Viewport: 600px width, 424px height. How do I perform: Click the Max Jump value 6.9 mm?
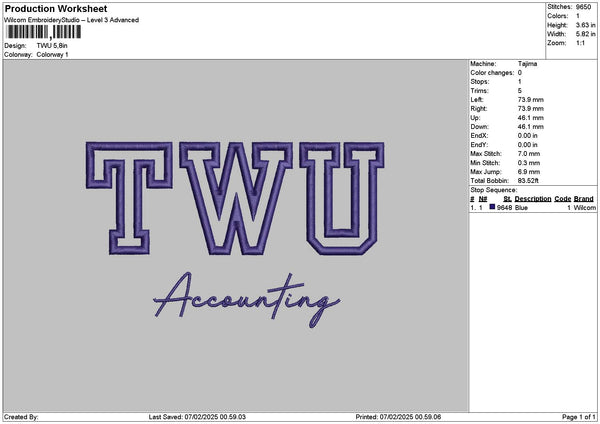coord(529,172)
